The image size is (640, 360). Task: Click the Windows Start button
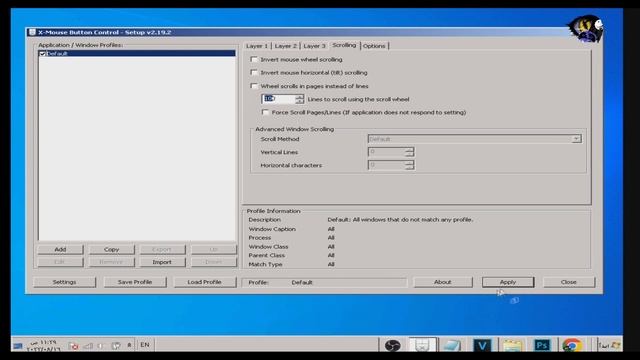609,345
